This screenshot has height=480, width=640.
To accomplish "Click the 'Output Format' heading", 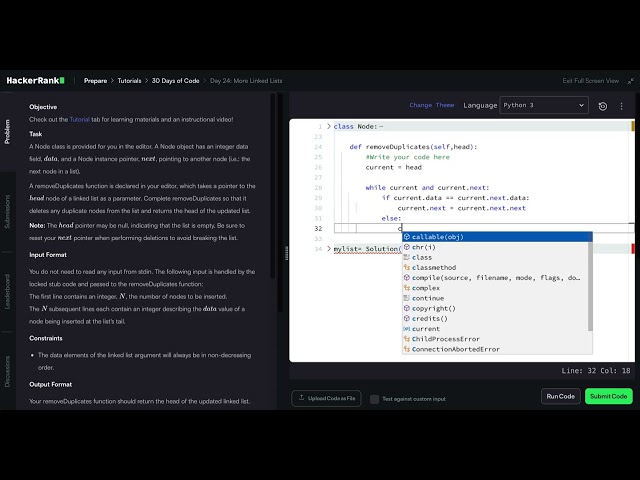I will pos(51,384).
